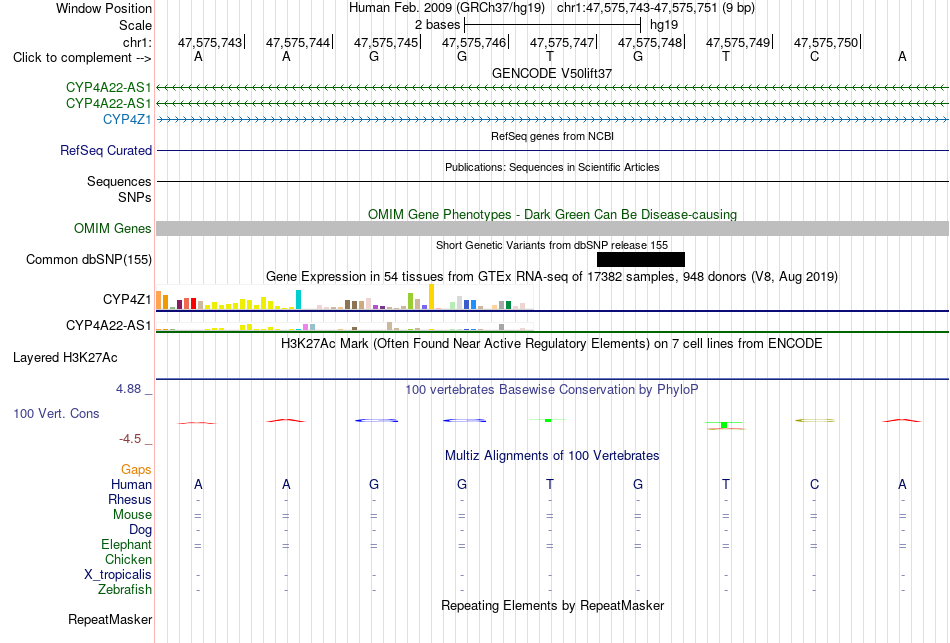Open 100 vertebrates Basewise Conservation by PhyloP title
Viewport: 950px width, 643px height.
pyautogui.click(x=552, y=390)
